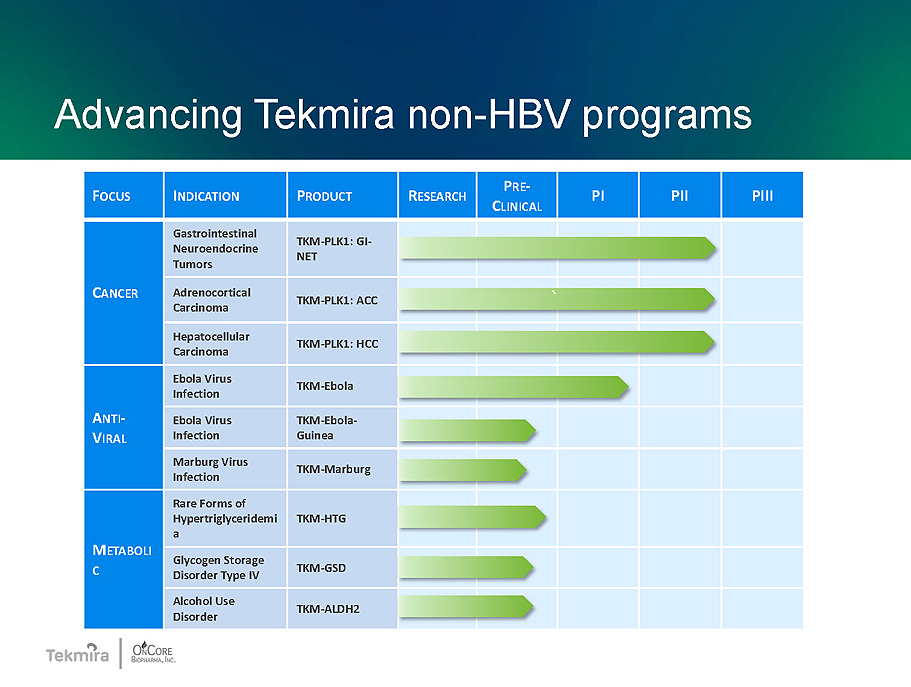Select product 'TKM-GSD'
Screen dimensions: 911x687
(343, 567)
